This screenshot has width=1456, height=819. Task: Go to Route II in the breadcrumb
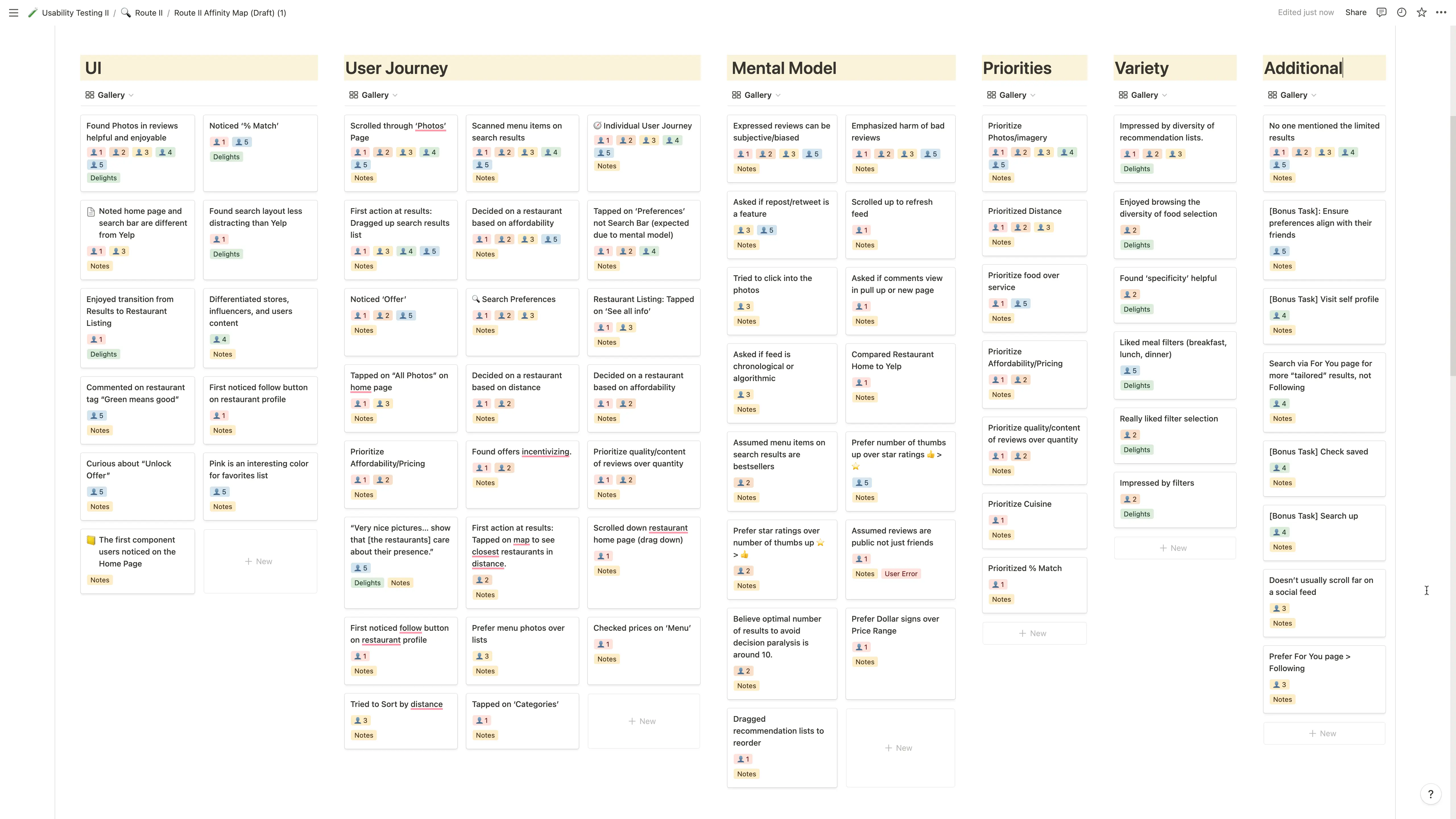click(148, 13)
